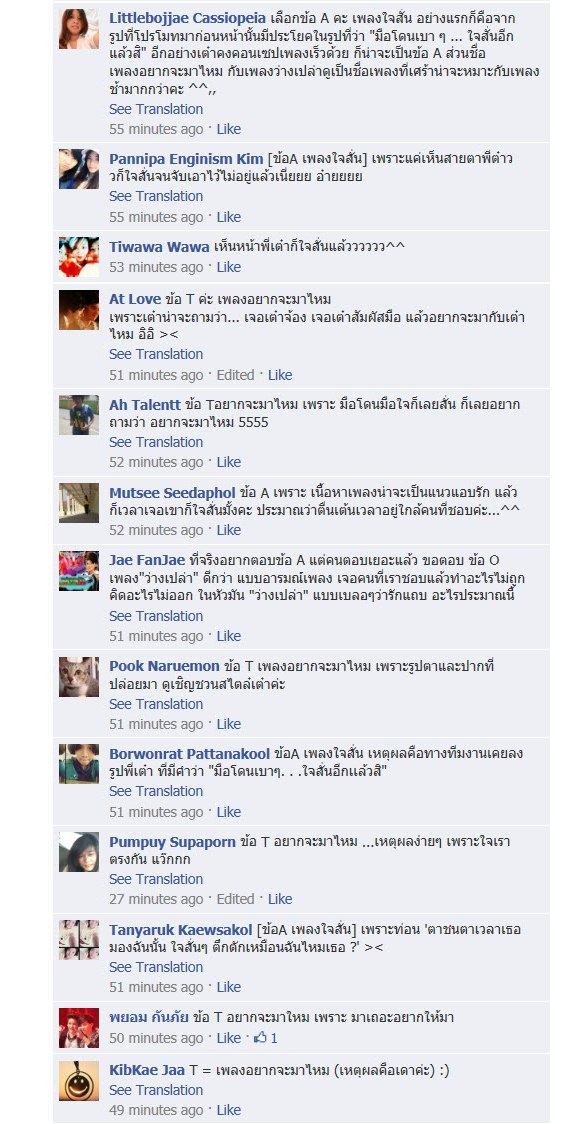Screen dimensions: 568x1124
Task: Open the พยอม กันภัย profile name
Action: (150, 1017)
